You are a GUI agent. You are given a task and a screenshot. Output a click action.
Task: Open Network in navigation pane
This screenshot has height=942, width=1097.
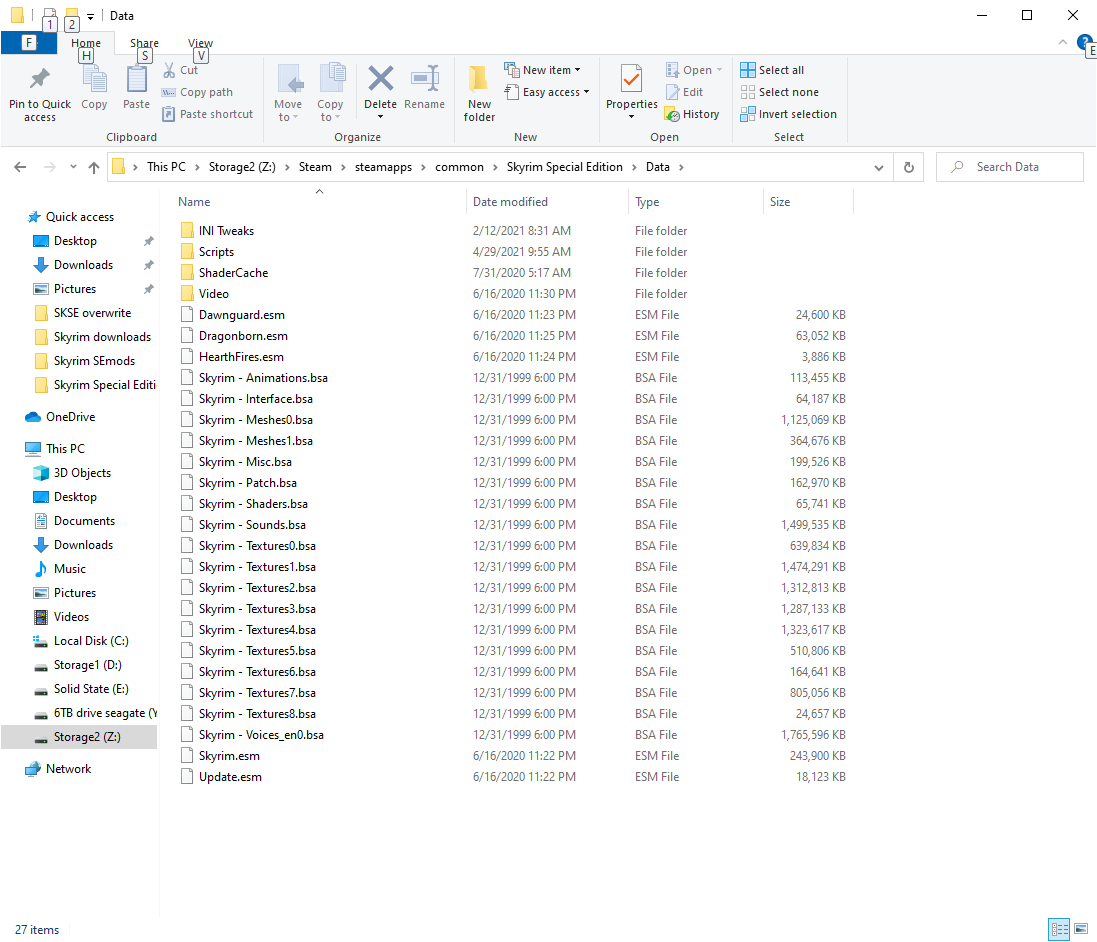pos(58,769)
